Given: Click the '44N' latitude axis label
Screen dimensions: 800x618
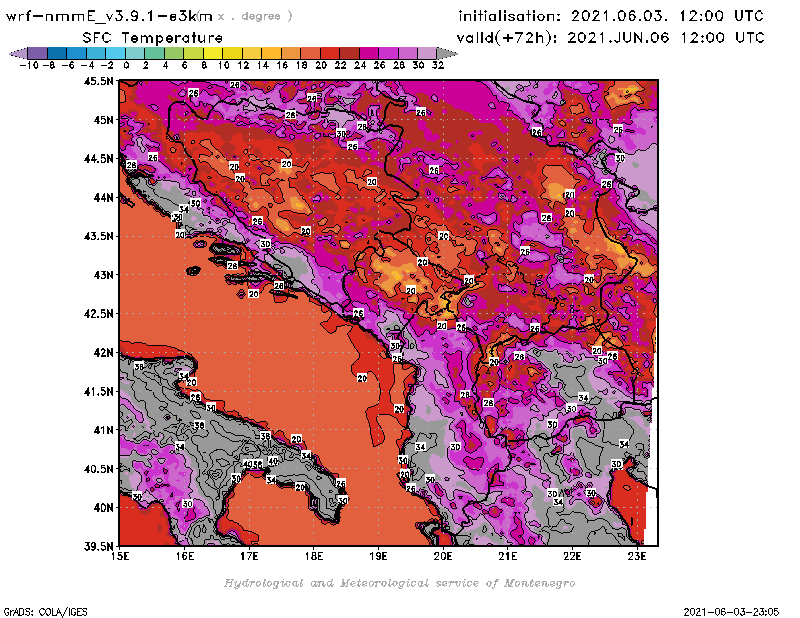Looking at the screenshot, I should point(103,197).
